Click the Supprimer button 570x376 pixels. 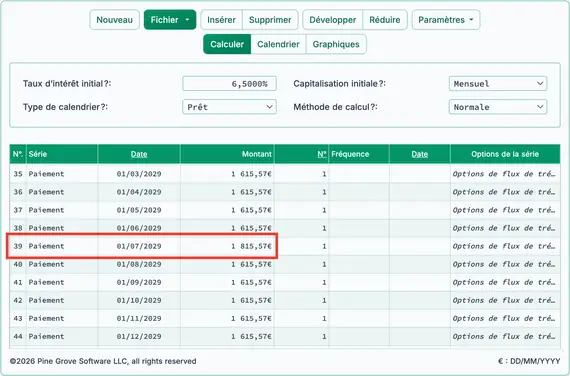click(270, 20)
